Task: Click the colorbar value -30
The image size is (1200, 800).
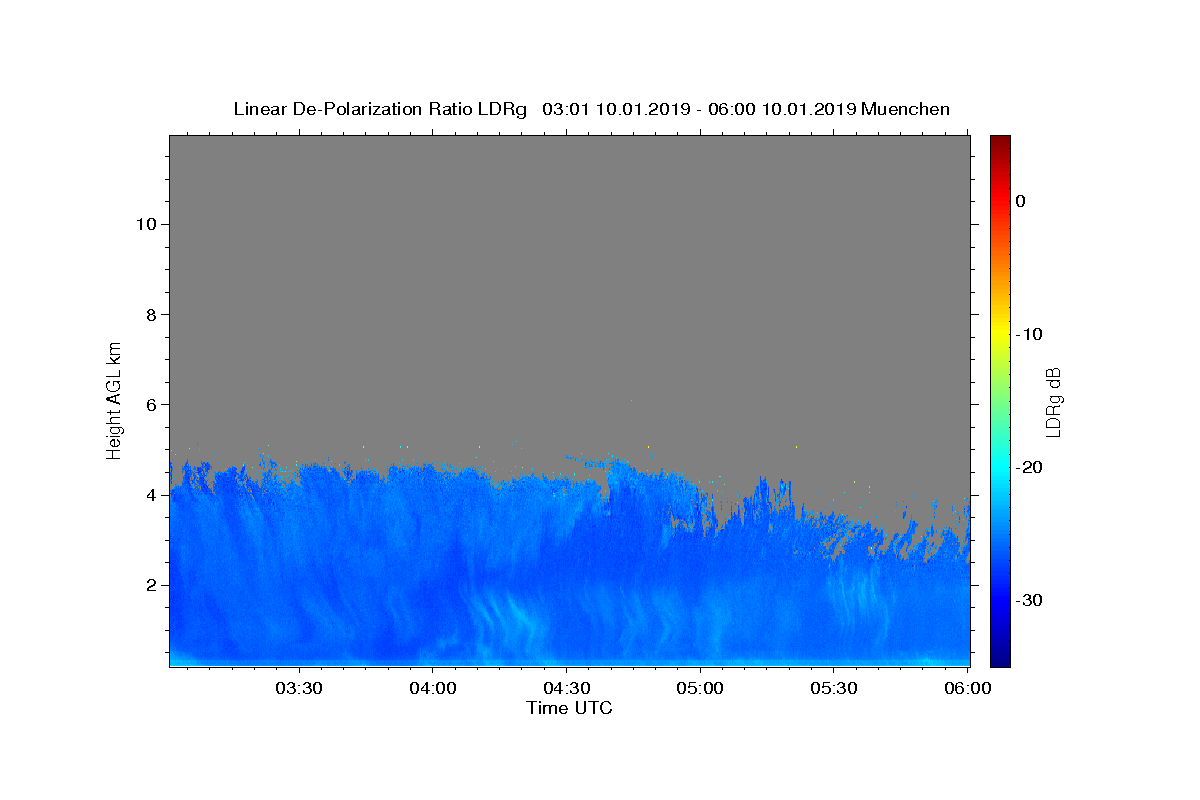Action: [x=1029, y=600]
